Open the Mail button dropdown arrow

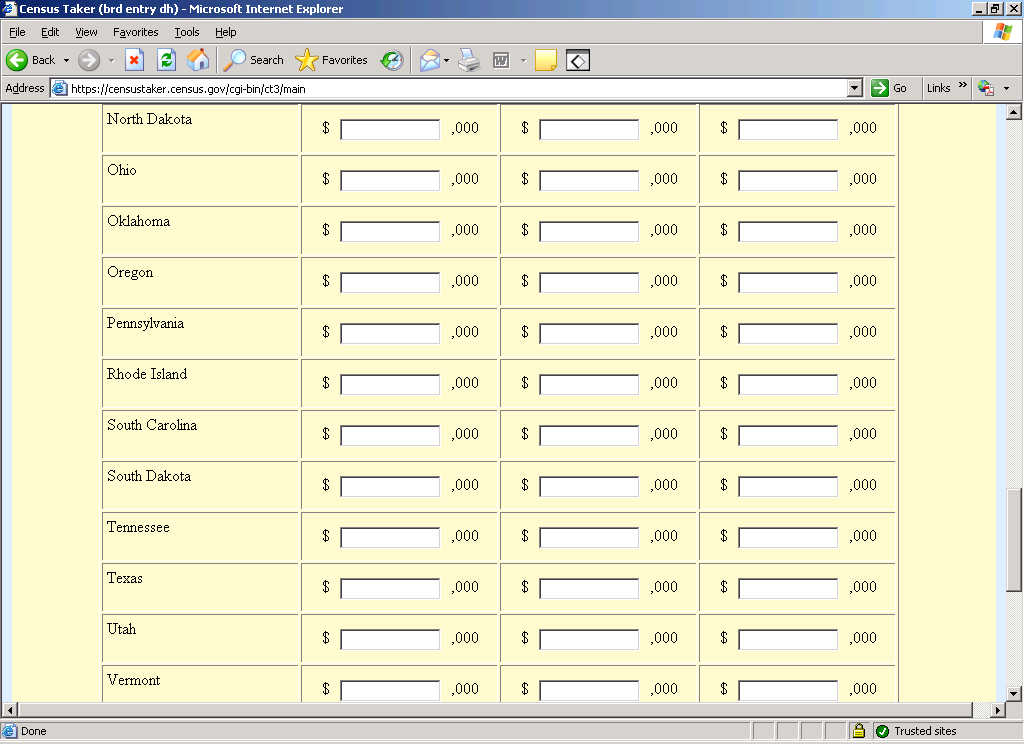coord(447,60)
